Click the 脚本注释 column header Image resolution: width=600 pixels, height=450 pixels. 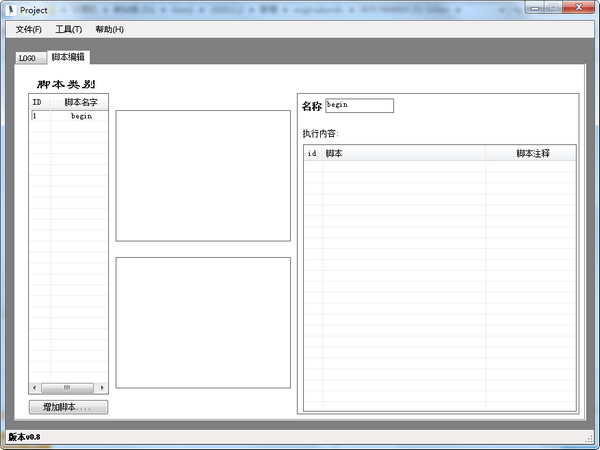532,153
